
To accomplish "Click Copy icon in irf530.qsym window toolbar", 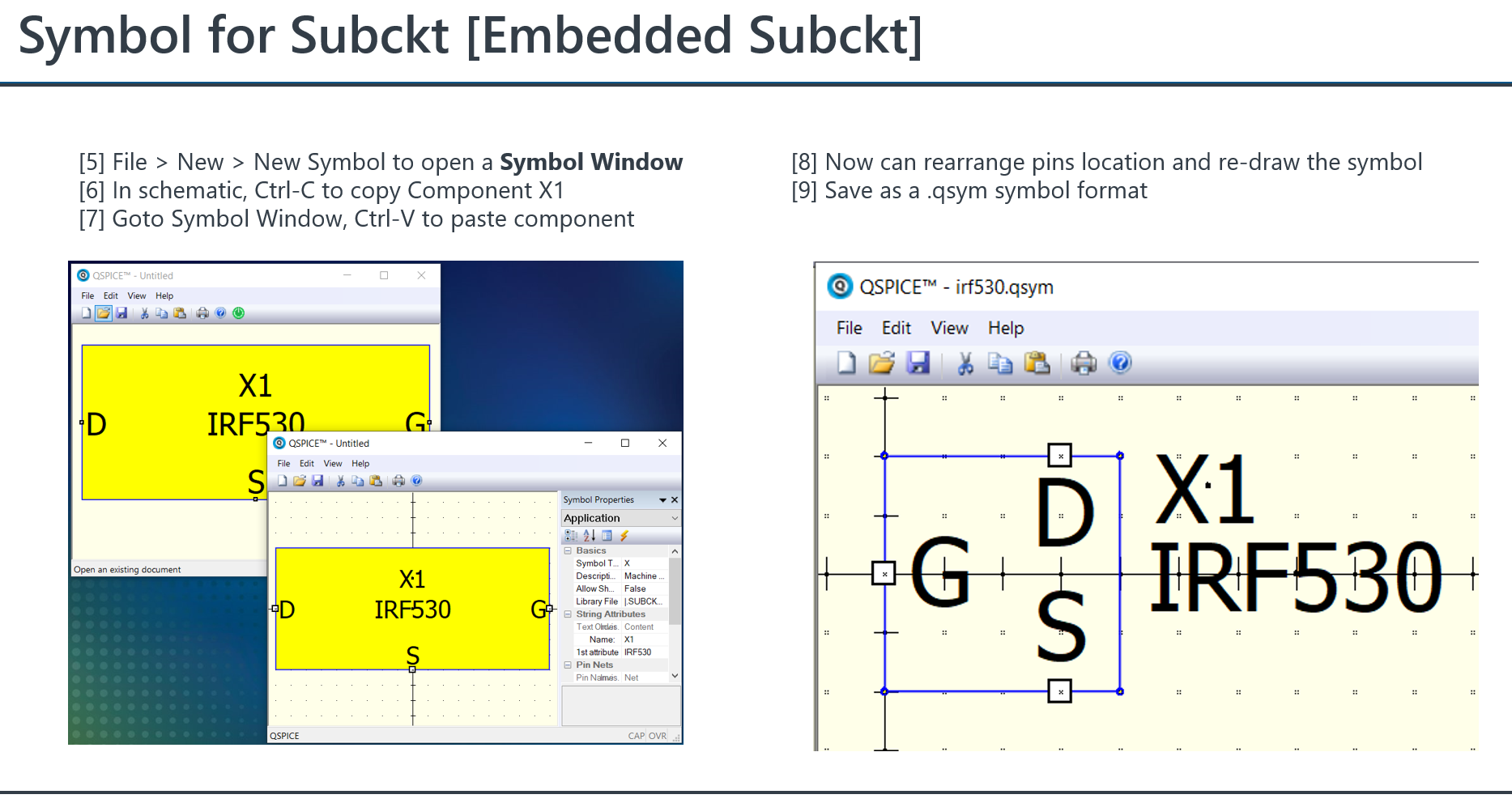I will 1000,363.
